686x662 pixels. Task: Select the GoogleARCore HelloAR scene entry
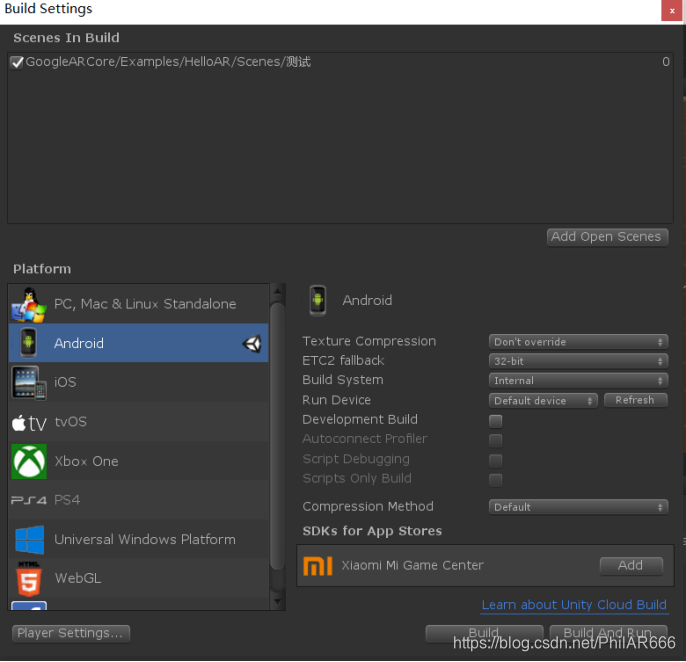point(340,62)
